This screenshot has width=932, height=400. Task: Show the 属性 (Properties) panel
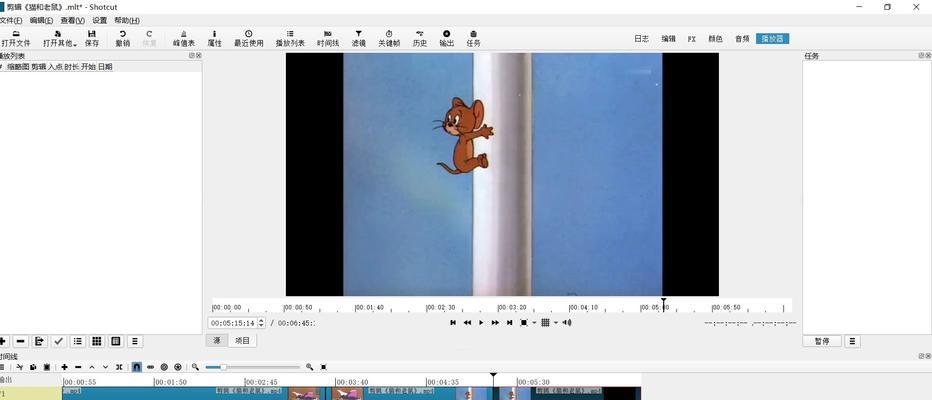(215, 39)
